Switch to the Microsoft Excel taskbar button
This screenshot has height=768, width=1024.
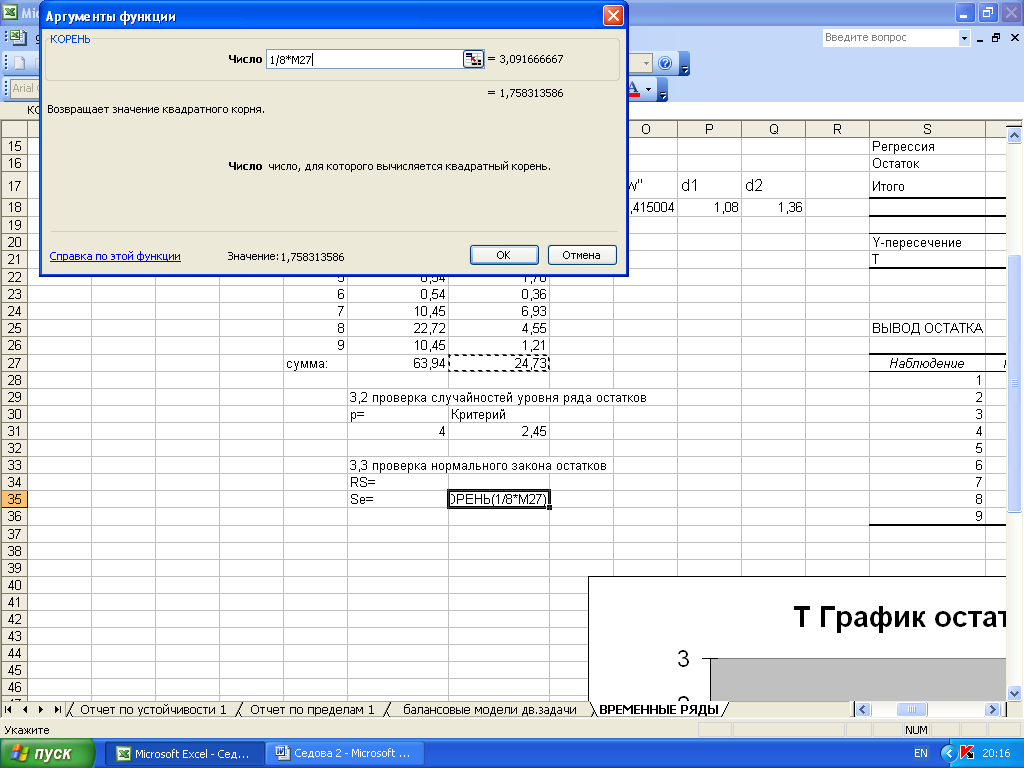pyautogui.click(x=185, y=754)
